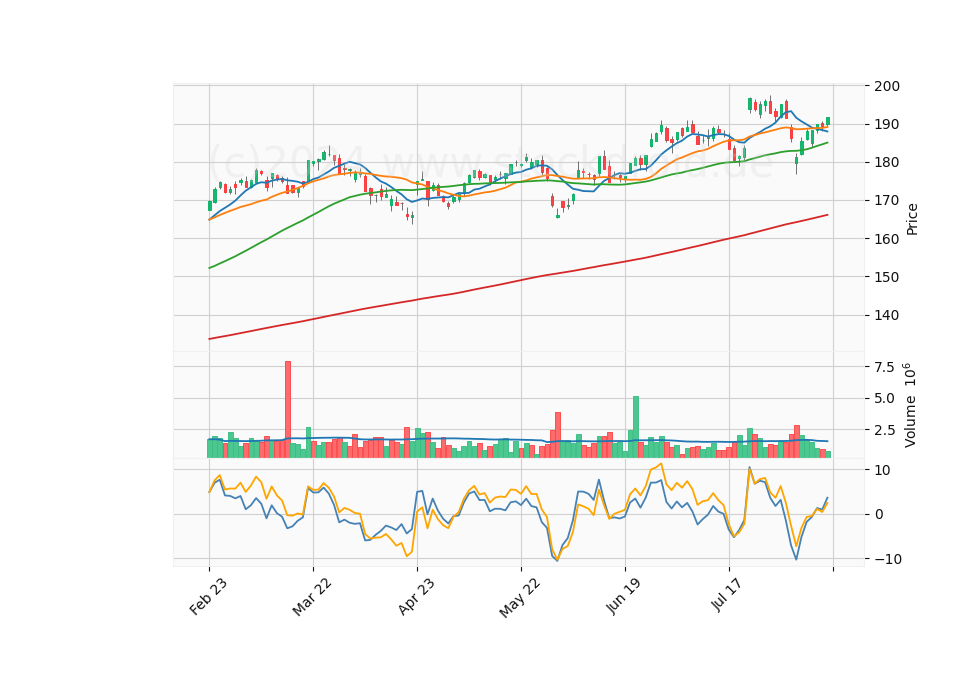Click the 'Jun 19' date label
This screenshot has height=690, width=960.
point(624,596)
